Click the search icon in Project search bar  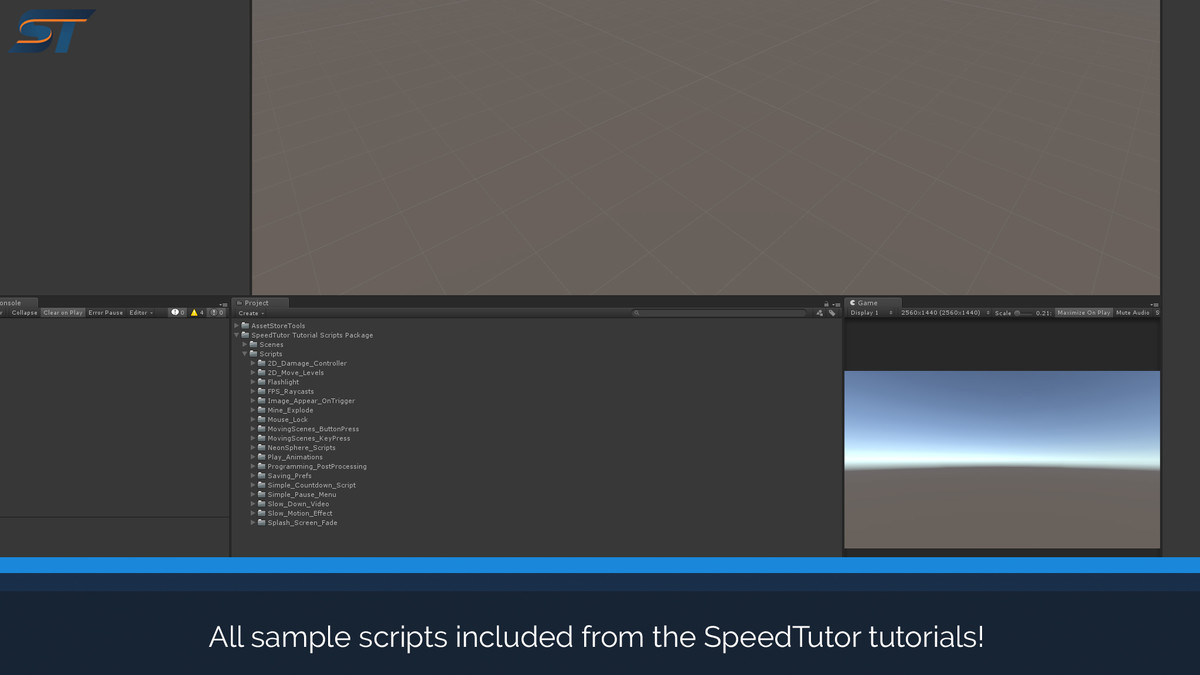click(637, 312)
